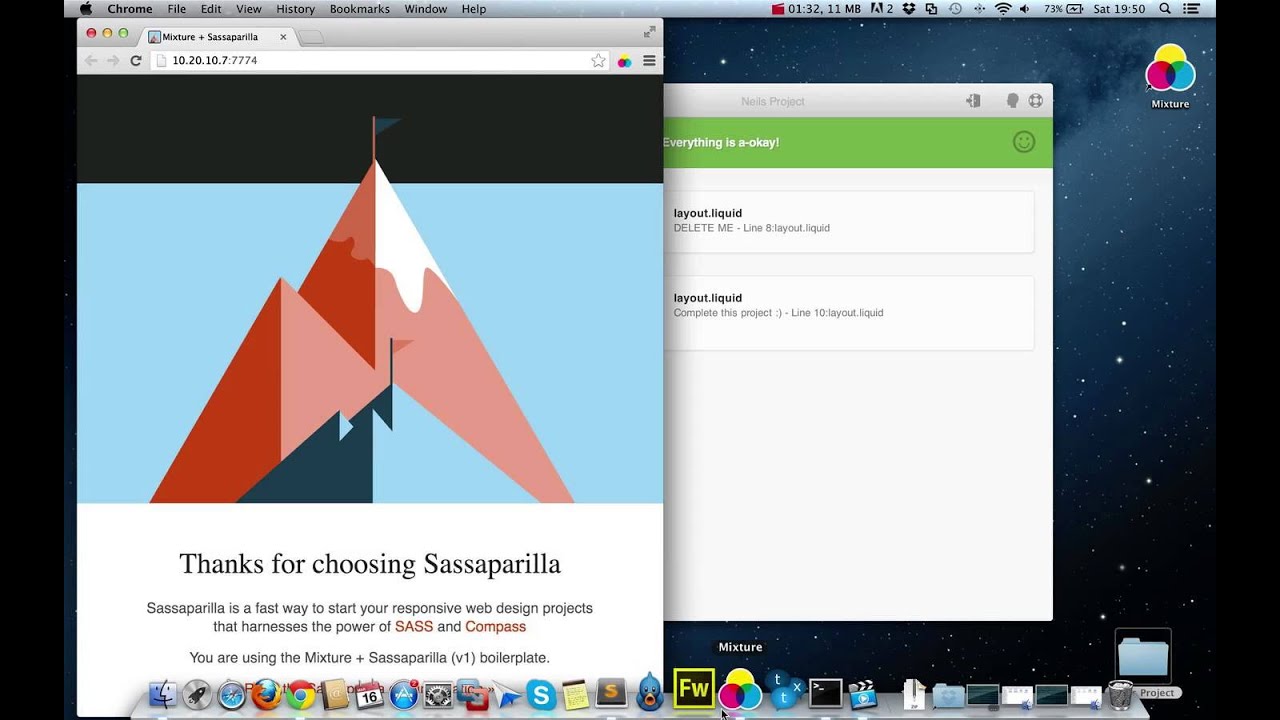Open the Chrome application menu
1280x720 pixels.
[130, 9]
